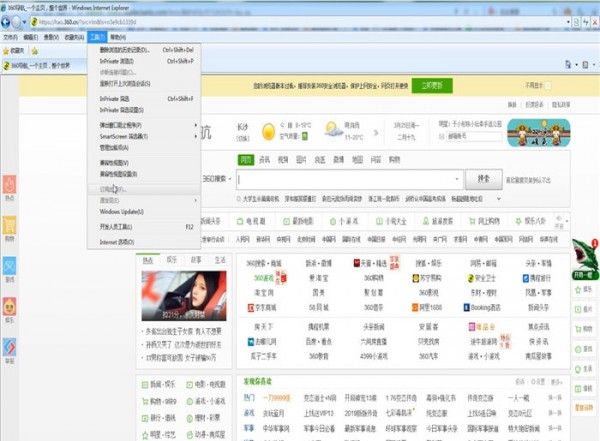Choose Internet Options in Tools menu
The image size is (600, 441).
point(144,242)
